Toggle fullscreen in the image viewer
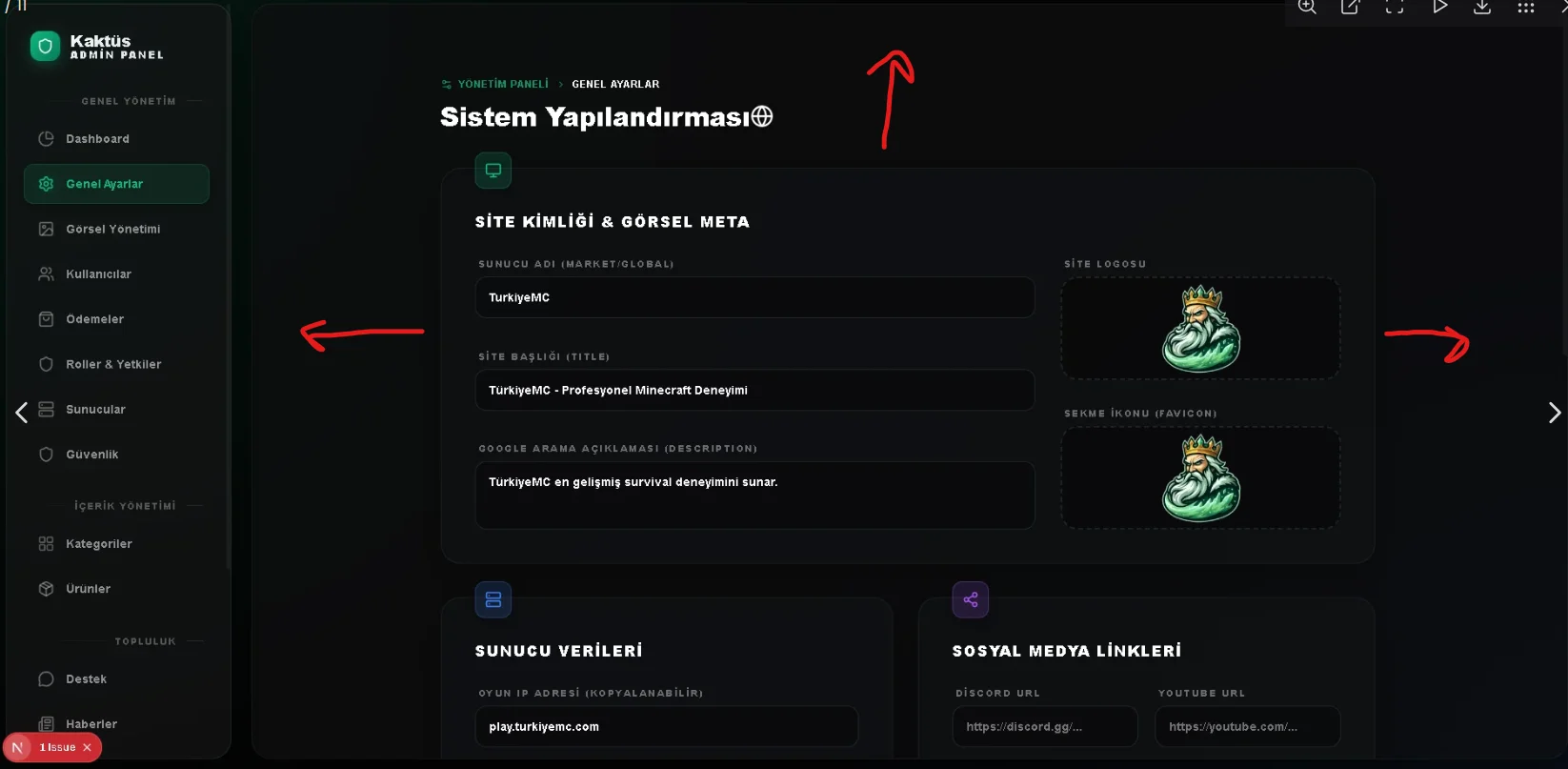Viewport: 1568px width, 769px height. pyautogui.click(x=1395, y=8)
